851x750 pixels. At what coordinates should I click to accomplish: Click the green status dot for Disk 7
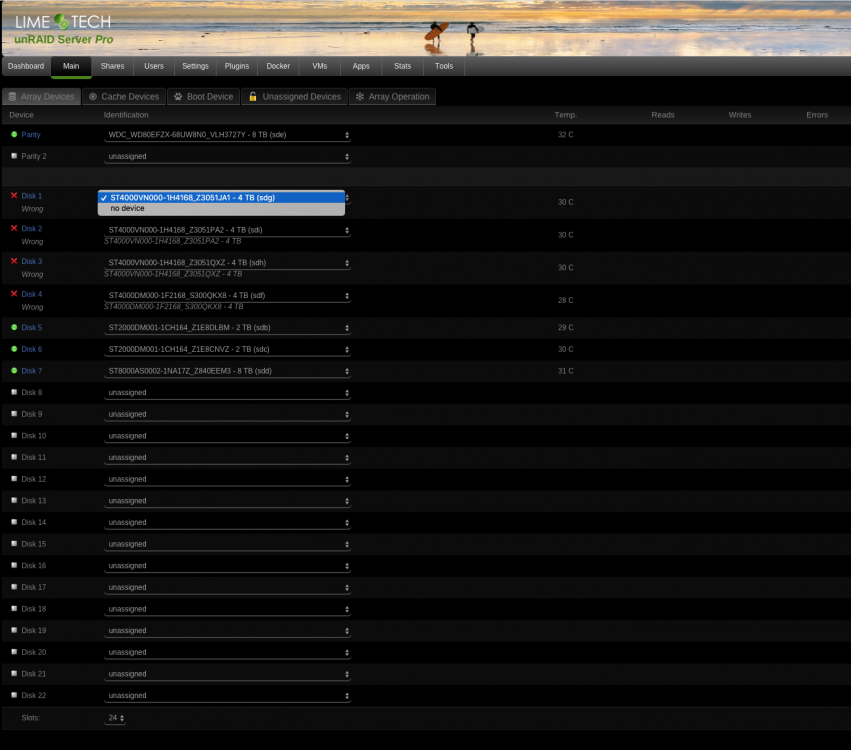(x=14, y=371)
